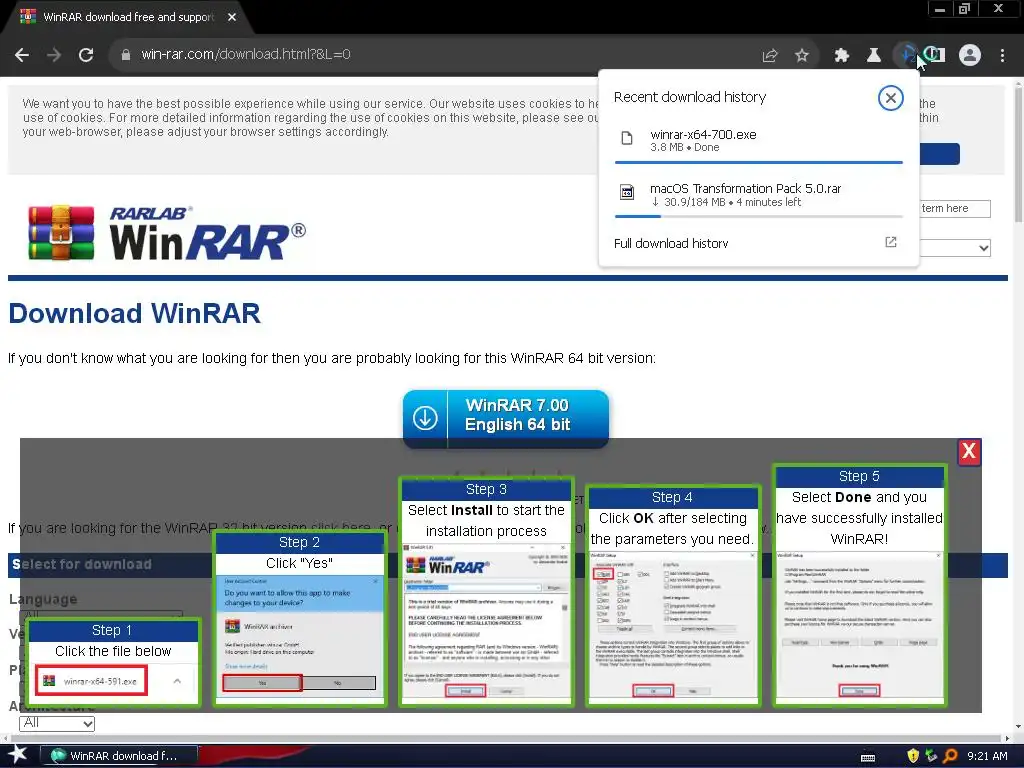Open Full download history
The image size is (1024, 768).
click(x=671, y=244)
